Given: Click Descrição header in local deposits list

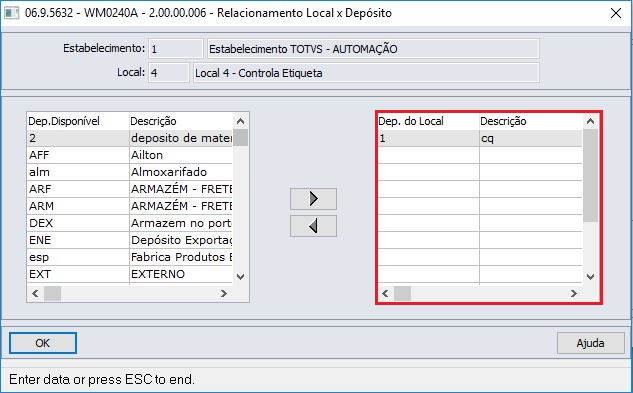Looking at the screenshot, I should [x=531, y=121].
